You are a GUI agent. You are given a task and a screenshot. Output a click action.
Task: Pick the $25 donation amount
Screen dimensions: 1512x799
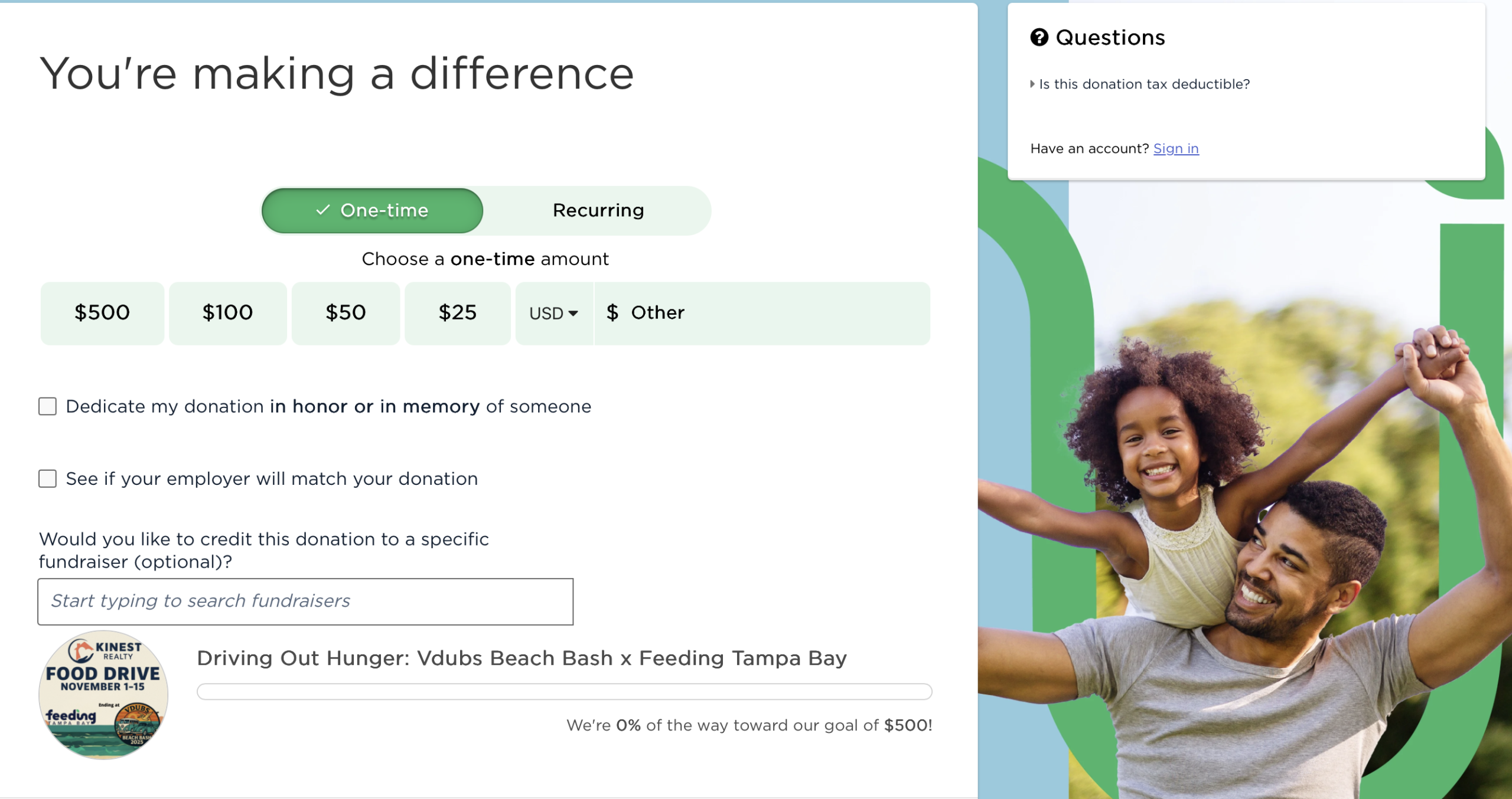pos(457,313)
